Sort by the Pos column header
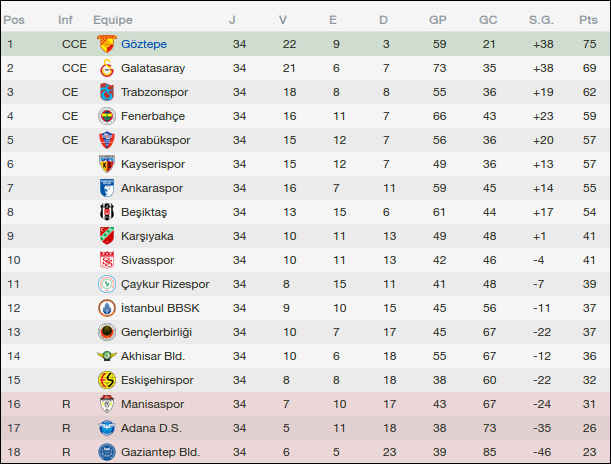The width and height of the screenshot is (611, 464). point(15,19)
